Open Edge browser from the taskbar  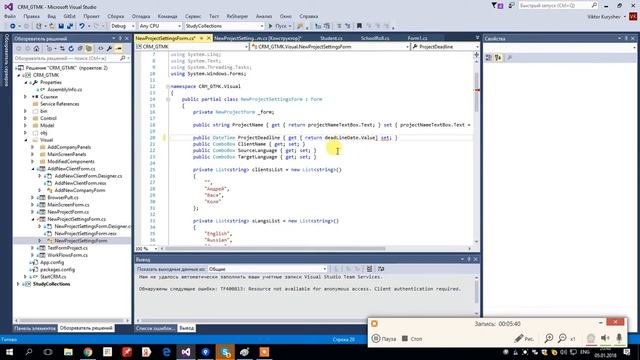(166, 352)
